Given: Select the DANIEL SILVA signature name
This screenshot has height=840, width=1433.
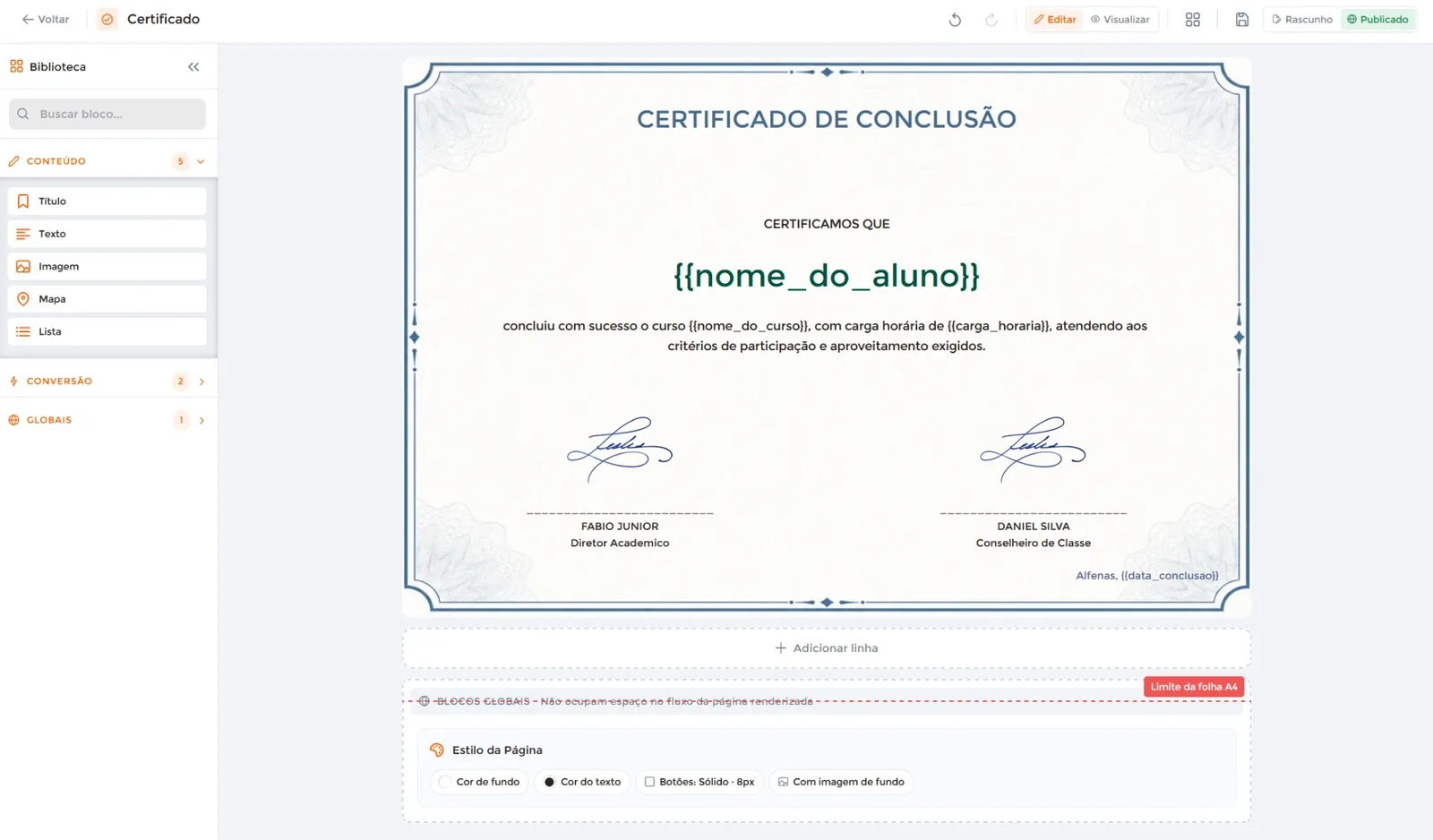Looking at the screenshot, I should [1034, 527].
